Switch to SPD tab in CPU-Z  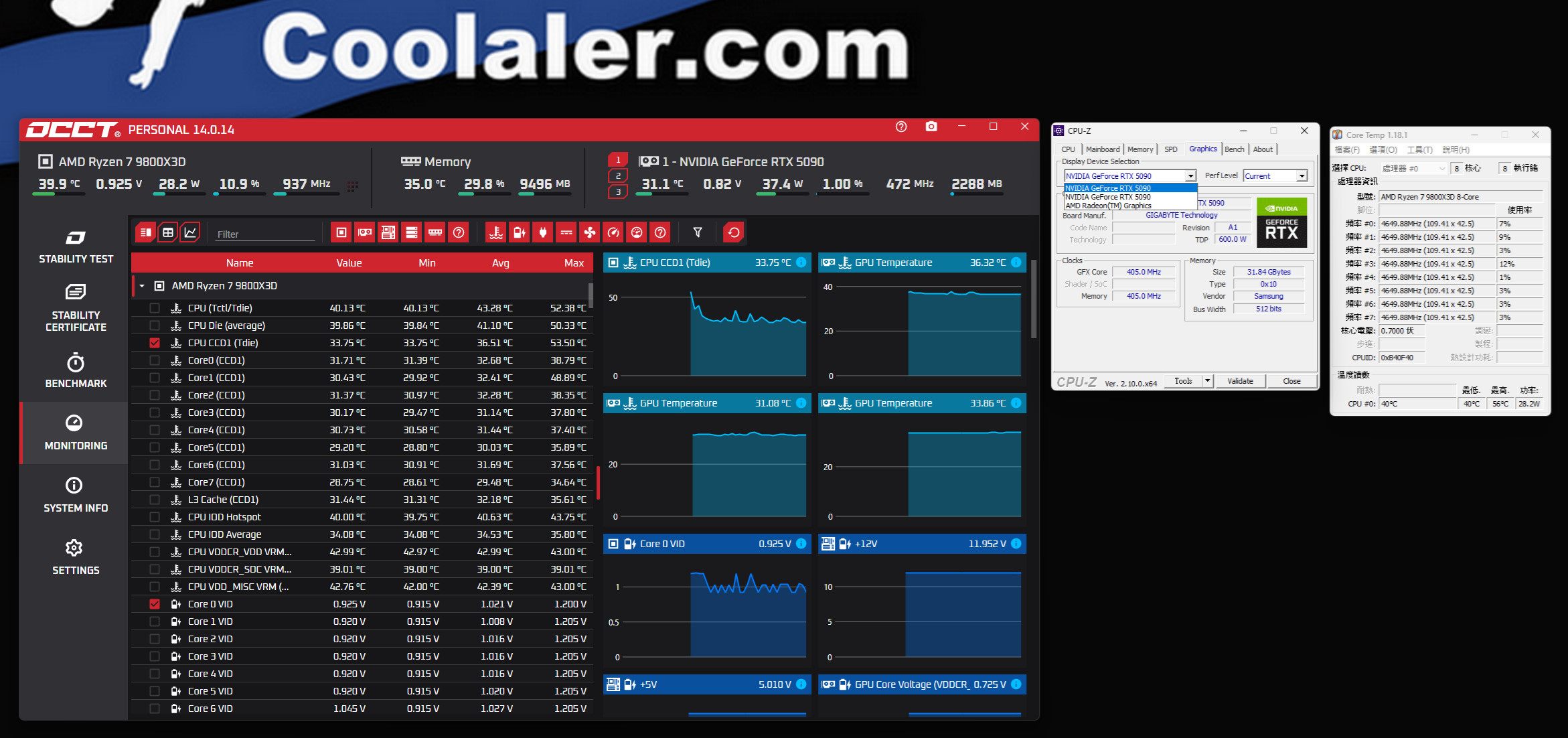1171,149
